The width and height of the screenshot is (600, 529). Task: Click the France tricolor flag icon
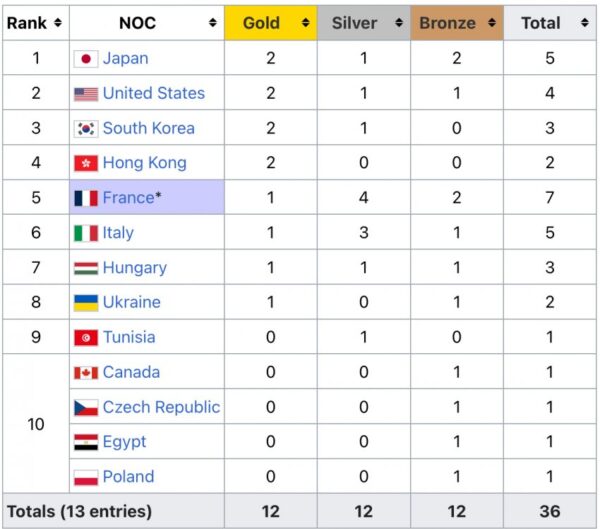click(x=86, y=198)
